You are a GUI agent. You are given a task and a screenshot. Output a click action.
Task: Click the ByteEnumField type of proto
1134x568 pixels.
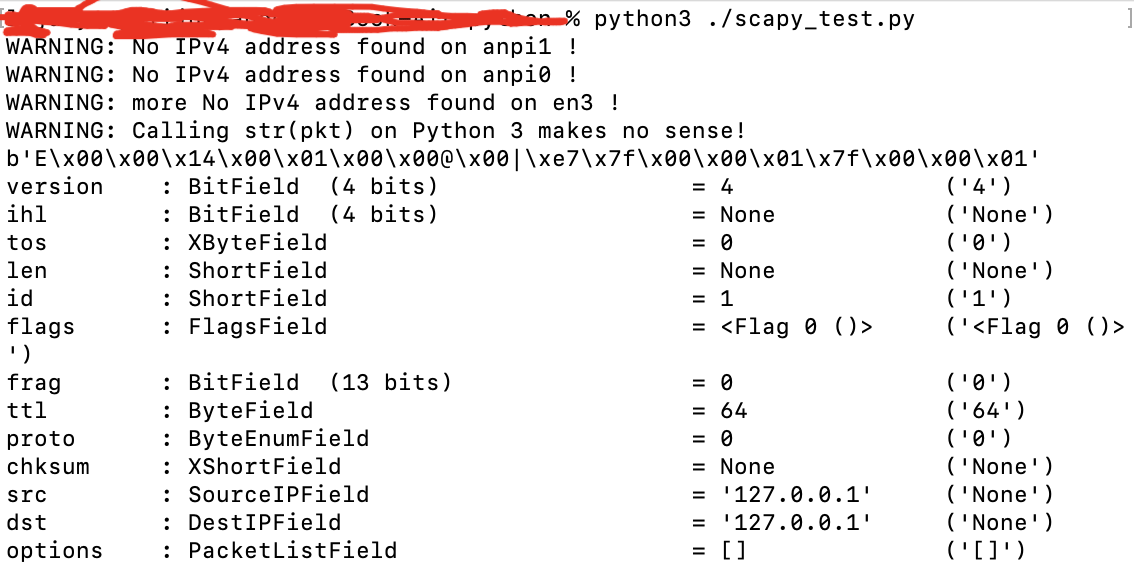pyautogui.click(x=278, y=438)
